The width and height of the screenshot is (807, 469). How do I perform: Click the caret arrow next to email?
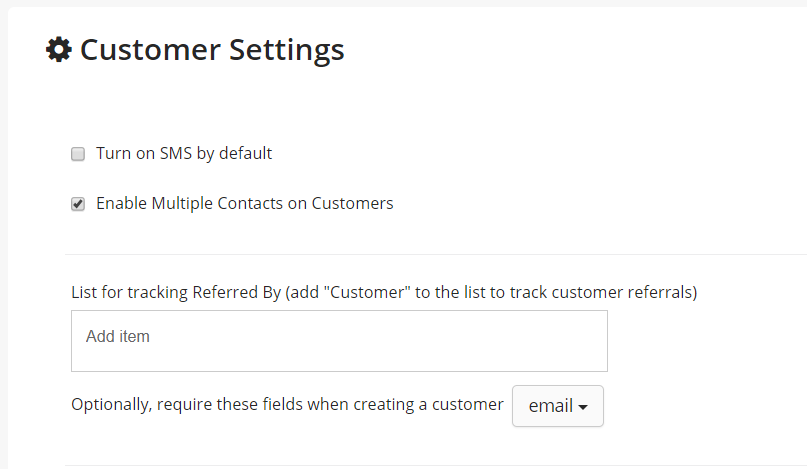583,407
